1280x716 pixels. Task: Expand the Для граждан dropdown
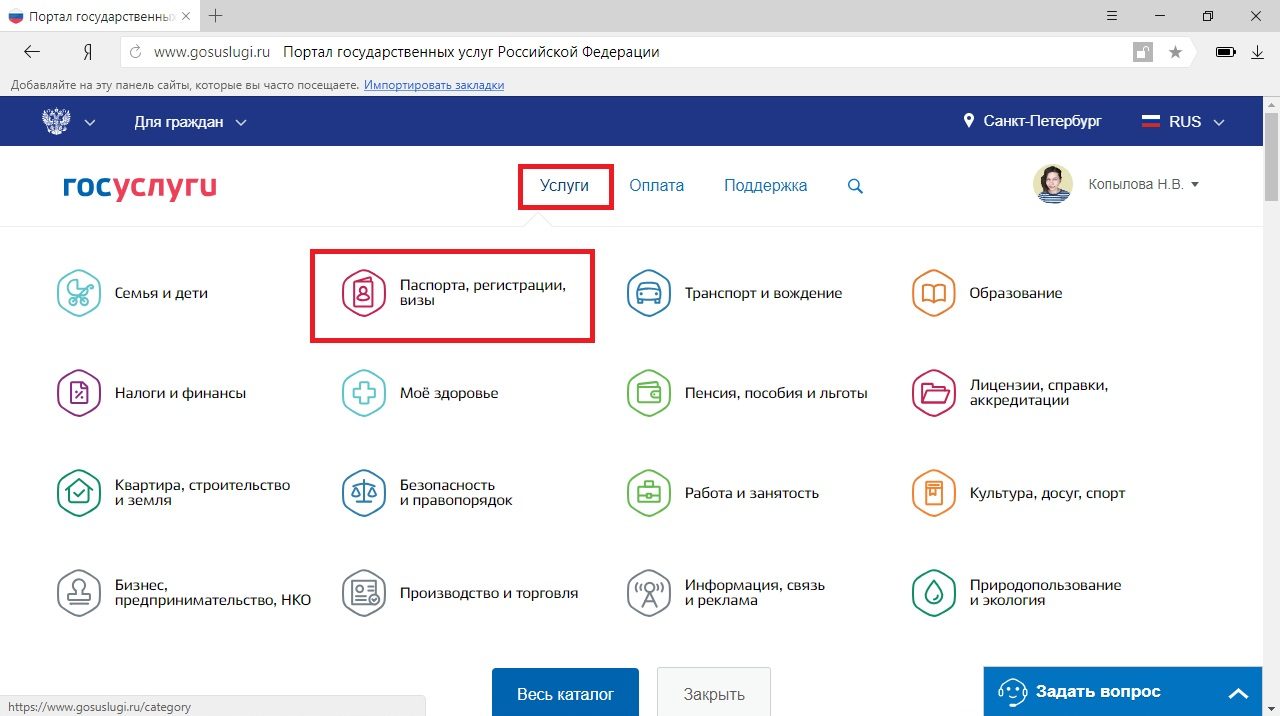pyautogui.click(x=190, y=122)
